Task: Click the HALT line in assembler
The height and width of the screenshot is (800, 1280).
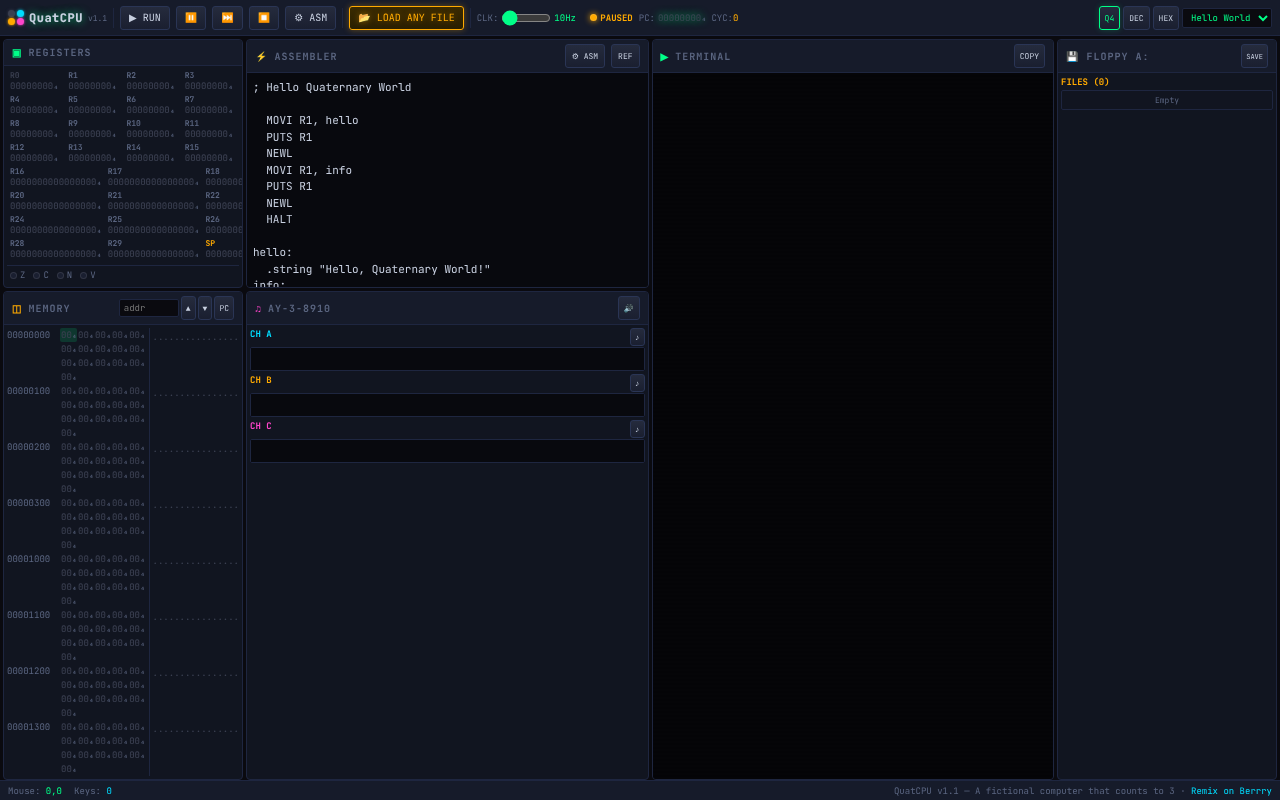Action: point(279,220)
